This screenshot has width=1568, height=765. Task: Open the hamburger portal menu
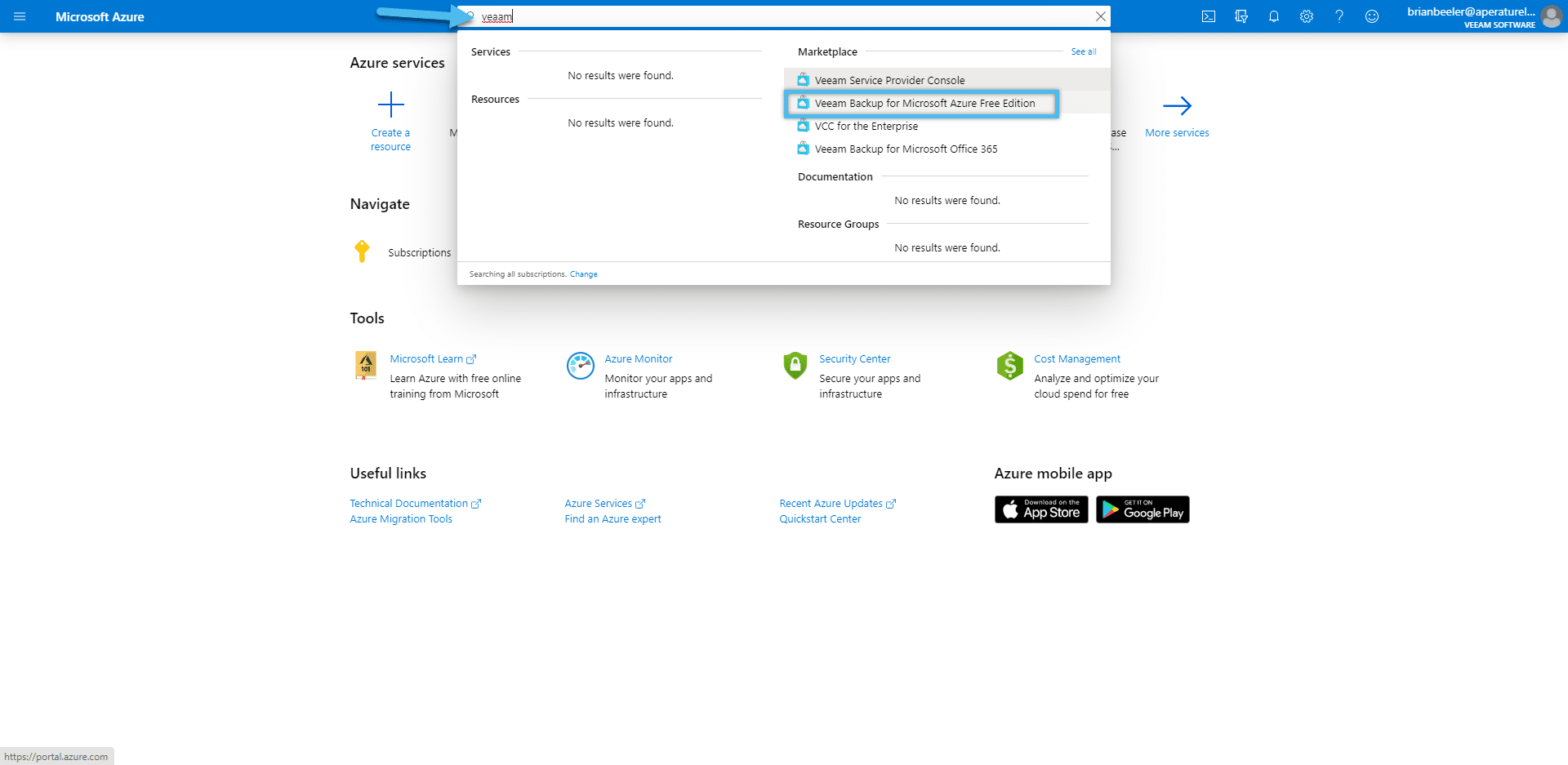pos(20,16)
